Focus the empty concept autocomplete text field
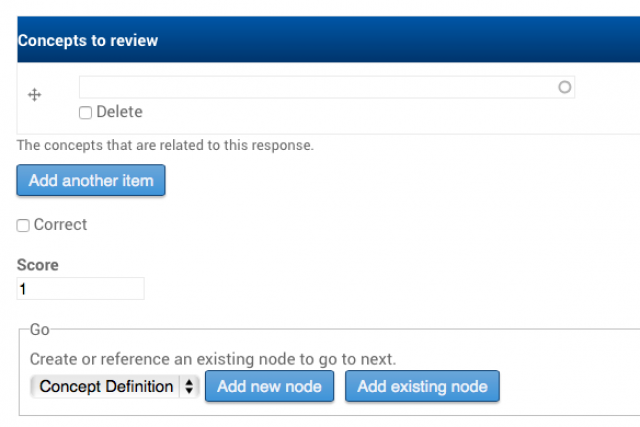Viewport: 640px width, 427px height. tap(327, 87)
